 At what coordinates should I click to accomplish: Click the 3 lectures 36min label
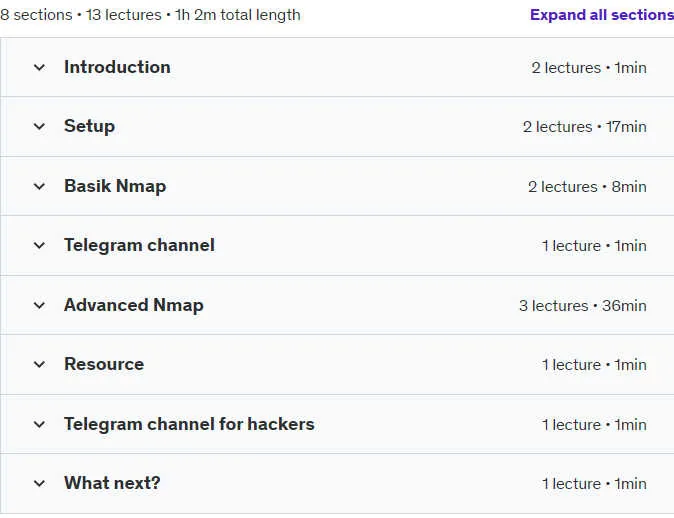tap(582, 306)
